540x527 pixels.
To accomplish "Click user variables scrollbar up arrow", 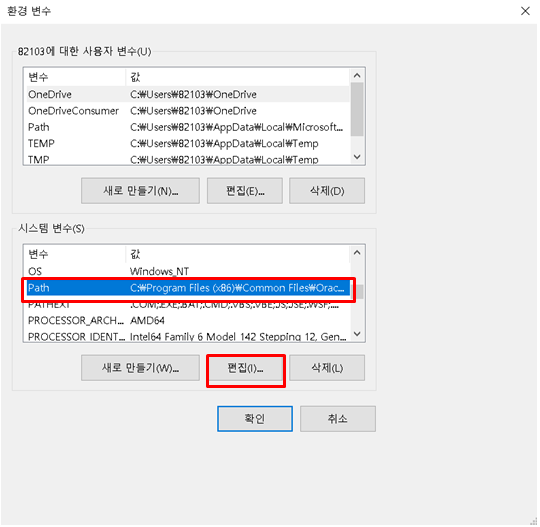I will (x=357, y=75).
